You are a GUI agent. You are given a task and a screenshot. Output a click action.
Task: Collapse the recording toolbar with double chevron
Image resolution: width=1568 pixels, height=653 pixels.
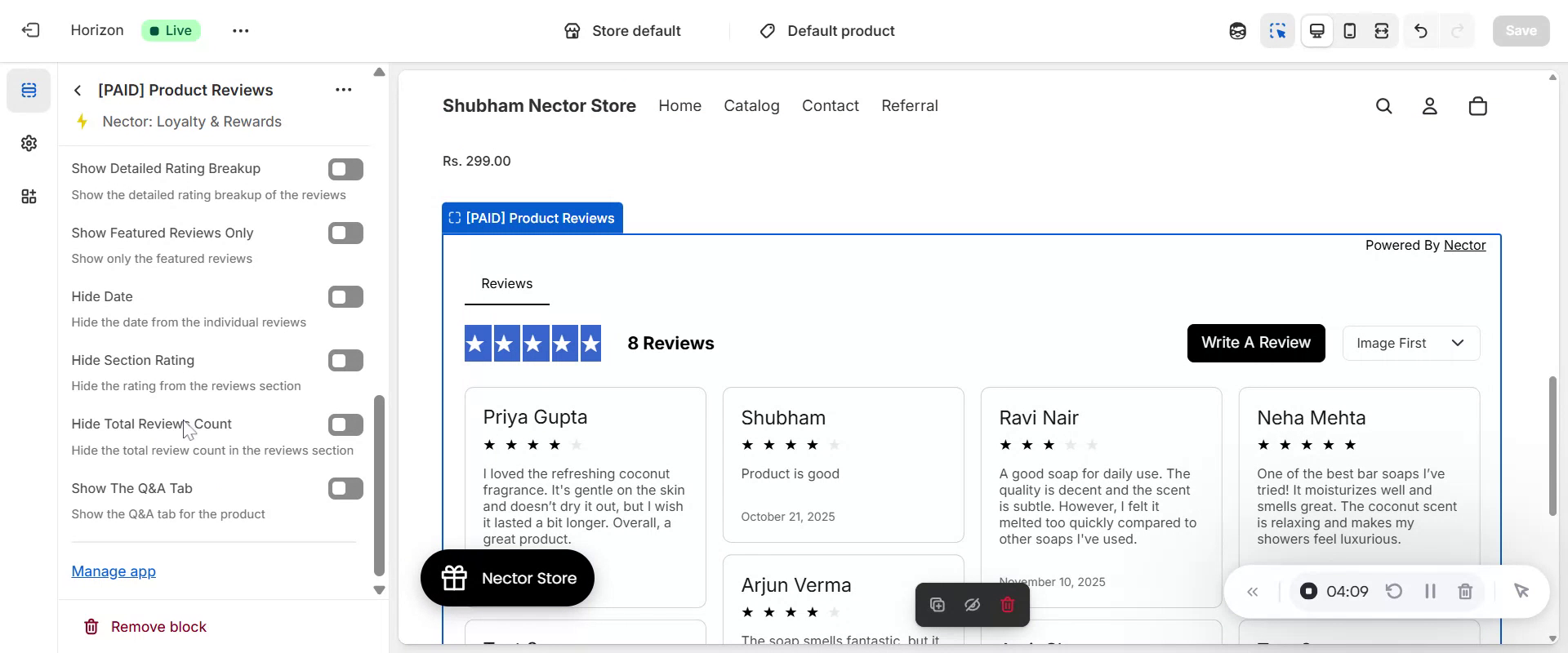(x=1253, y=592)
